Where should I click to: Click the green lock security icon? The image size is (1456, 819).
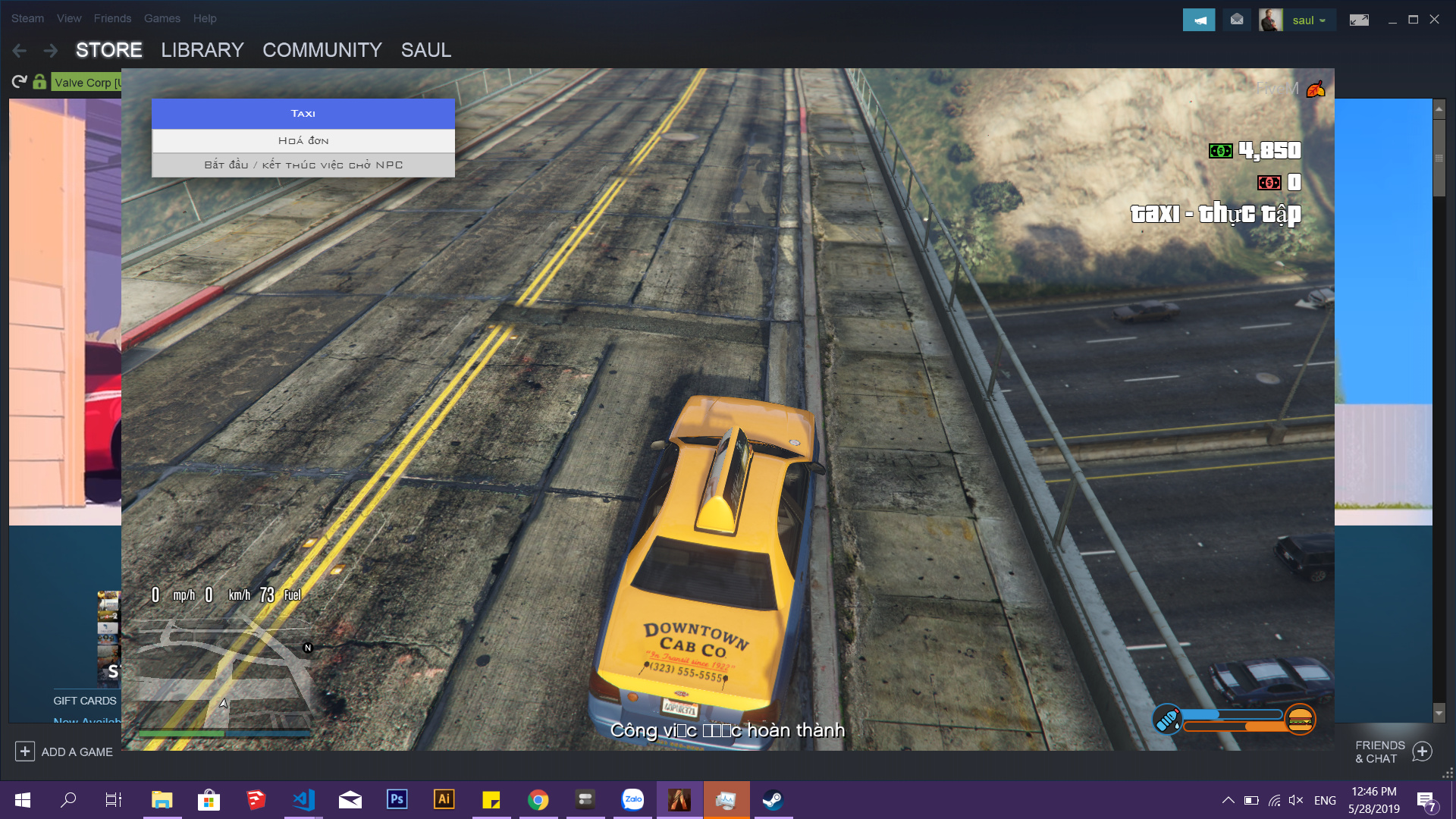point(39,82)
